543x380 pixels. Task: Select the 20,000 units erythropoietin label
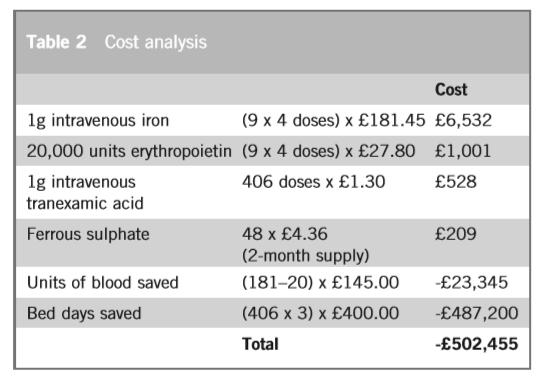click(x=129, y=151)
